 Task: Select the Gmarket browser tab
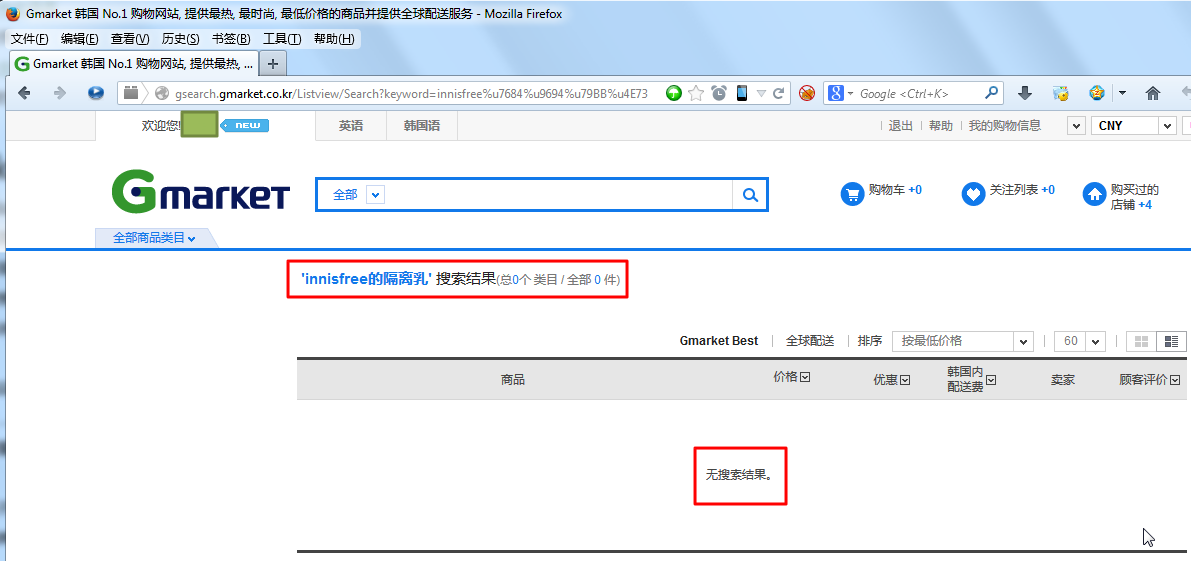click(134, 64)
